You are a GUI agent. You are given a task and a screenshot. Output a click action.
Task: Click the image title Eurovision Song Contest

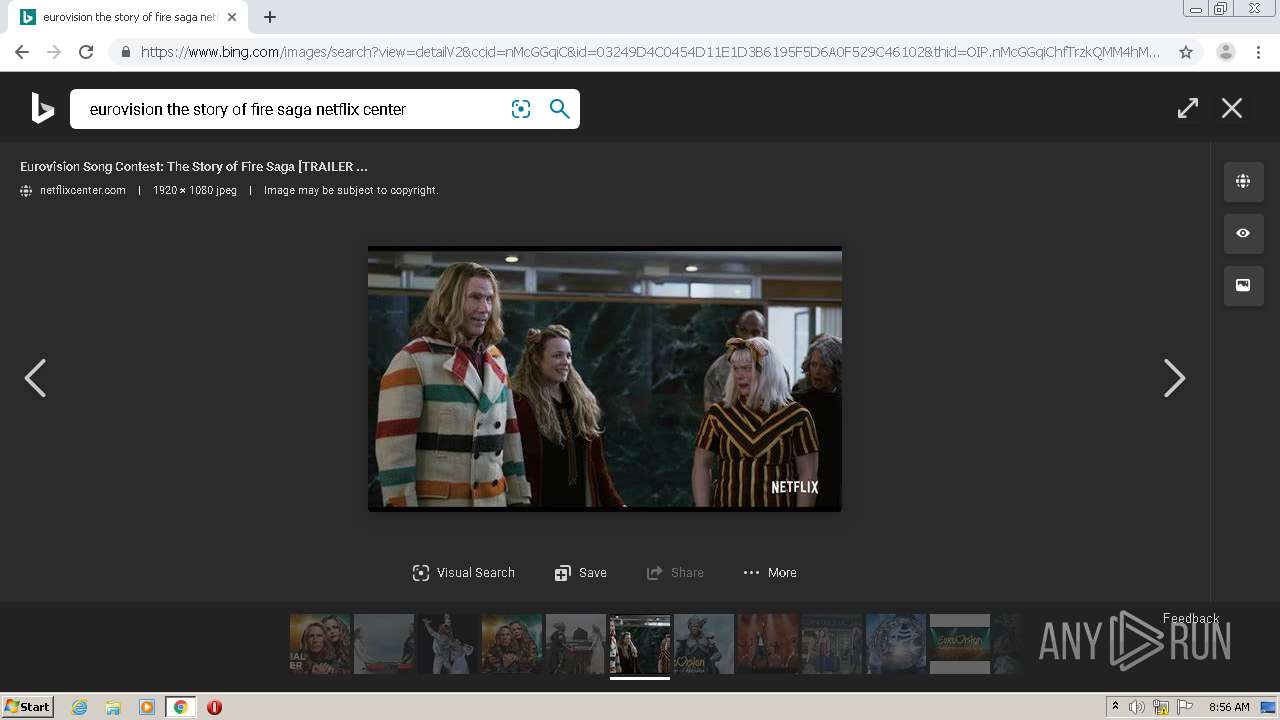194,166
